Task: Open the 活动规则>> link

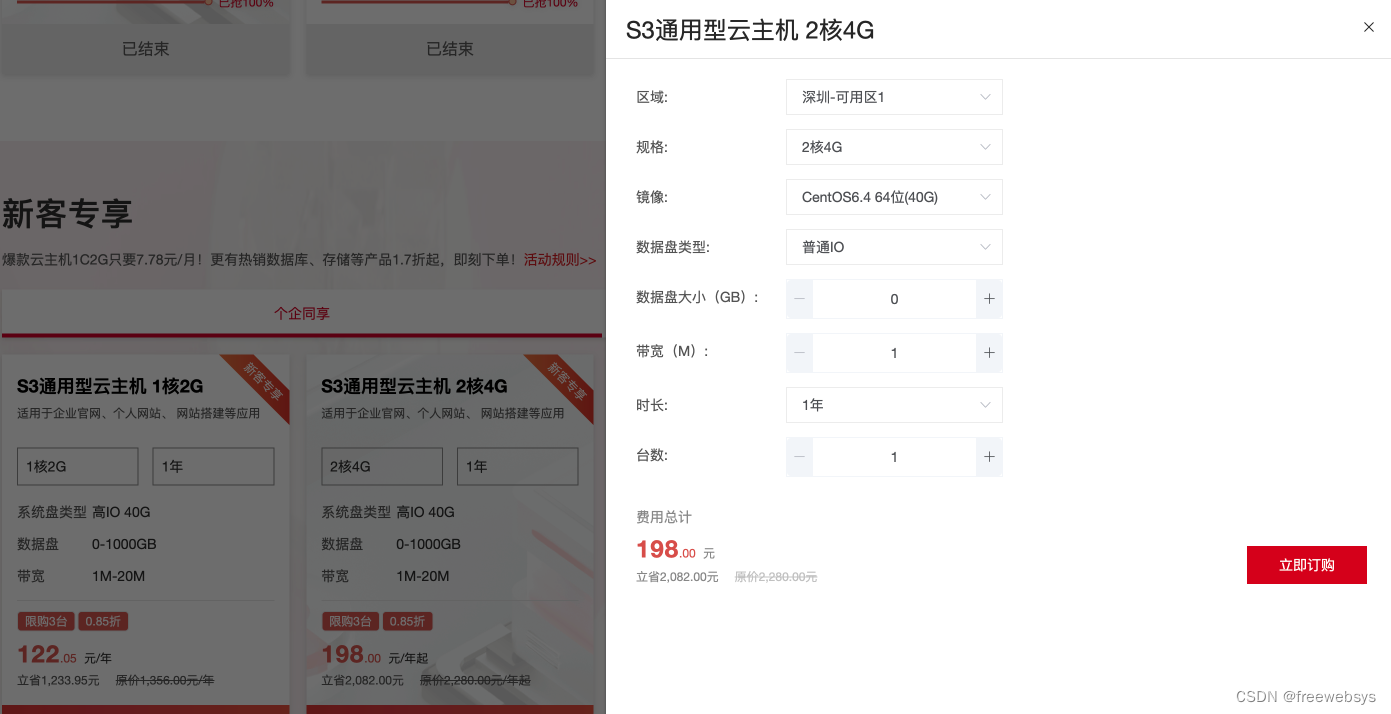Action: (x=560, y=260)
